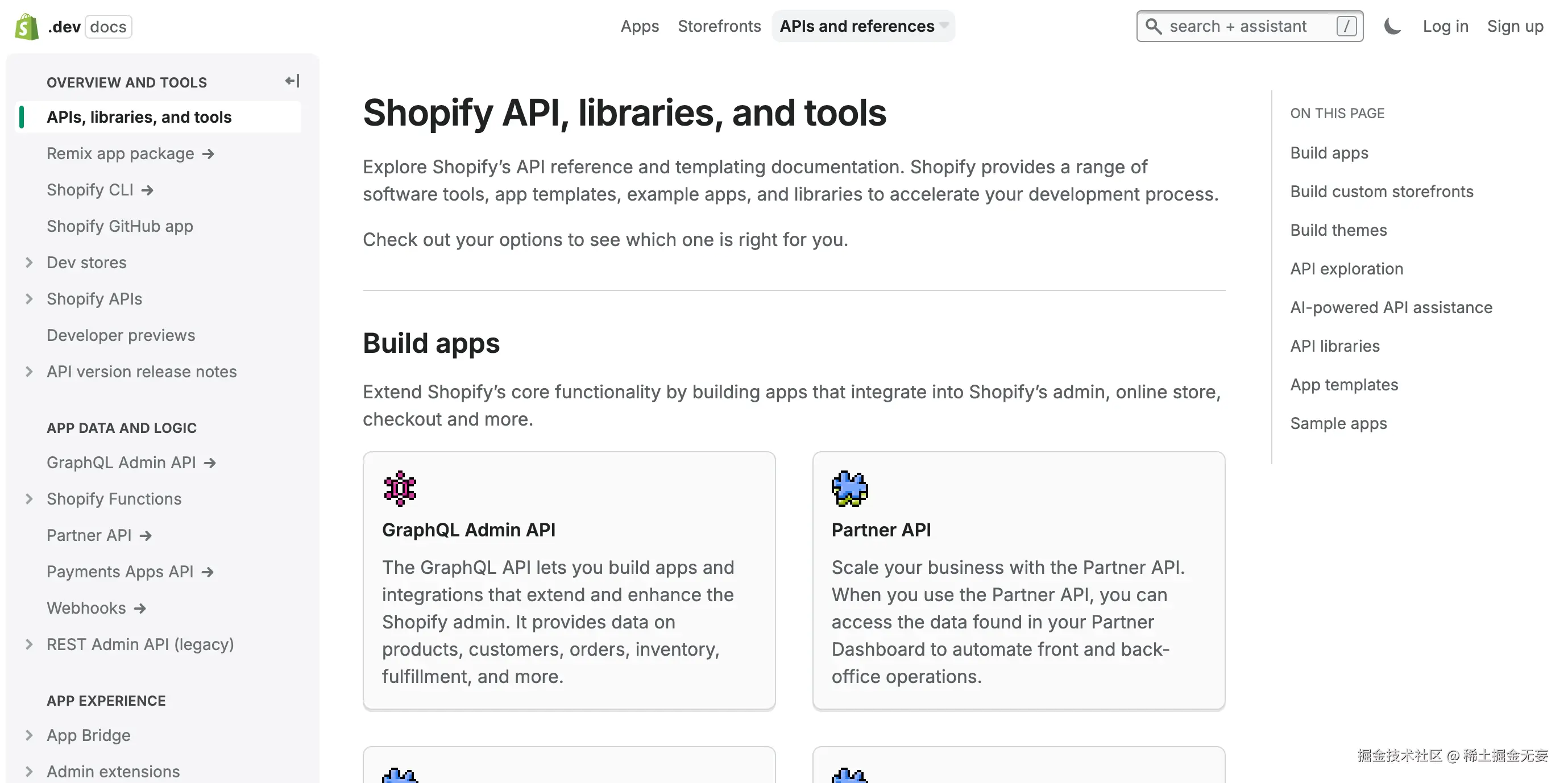Click arrow icon beside Shopify CLI

(147, 190)
